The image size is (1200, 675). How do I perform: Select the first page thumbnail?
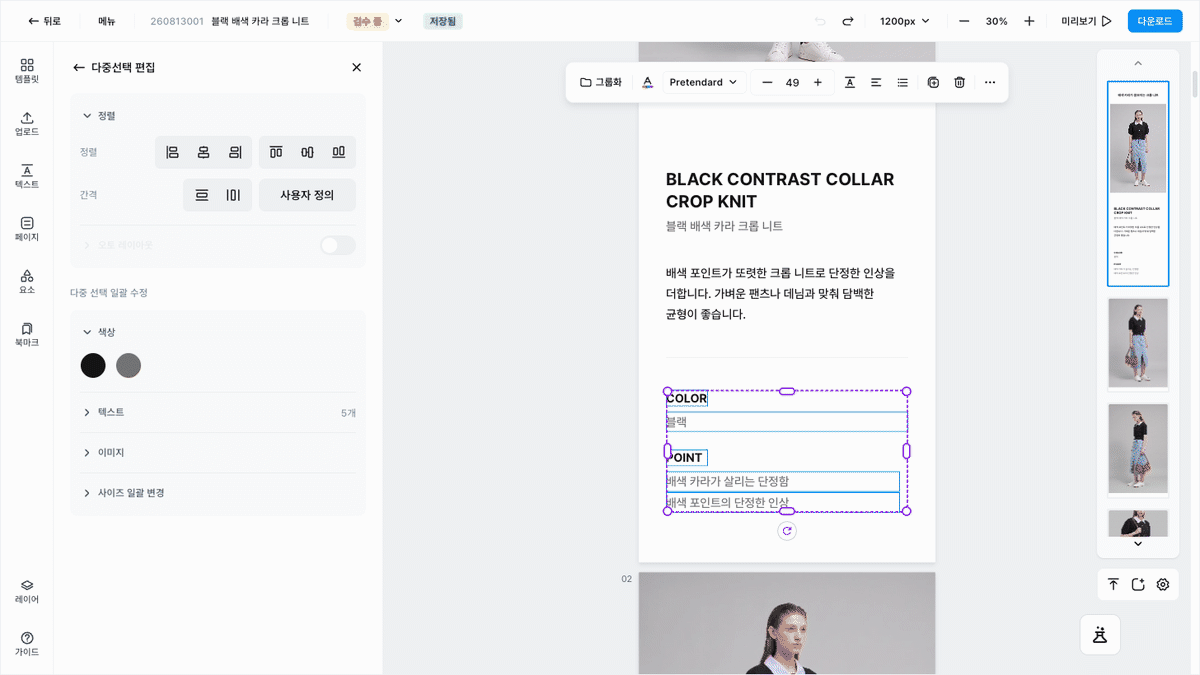tap(1138, 184)
